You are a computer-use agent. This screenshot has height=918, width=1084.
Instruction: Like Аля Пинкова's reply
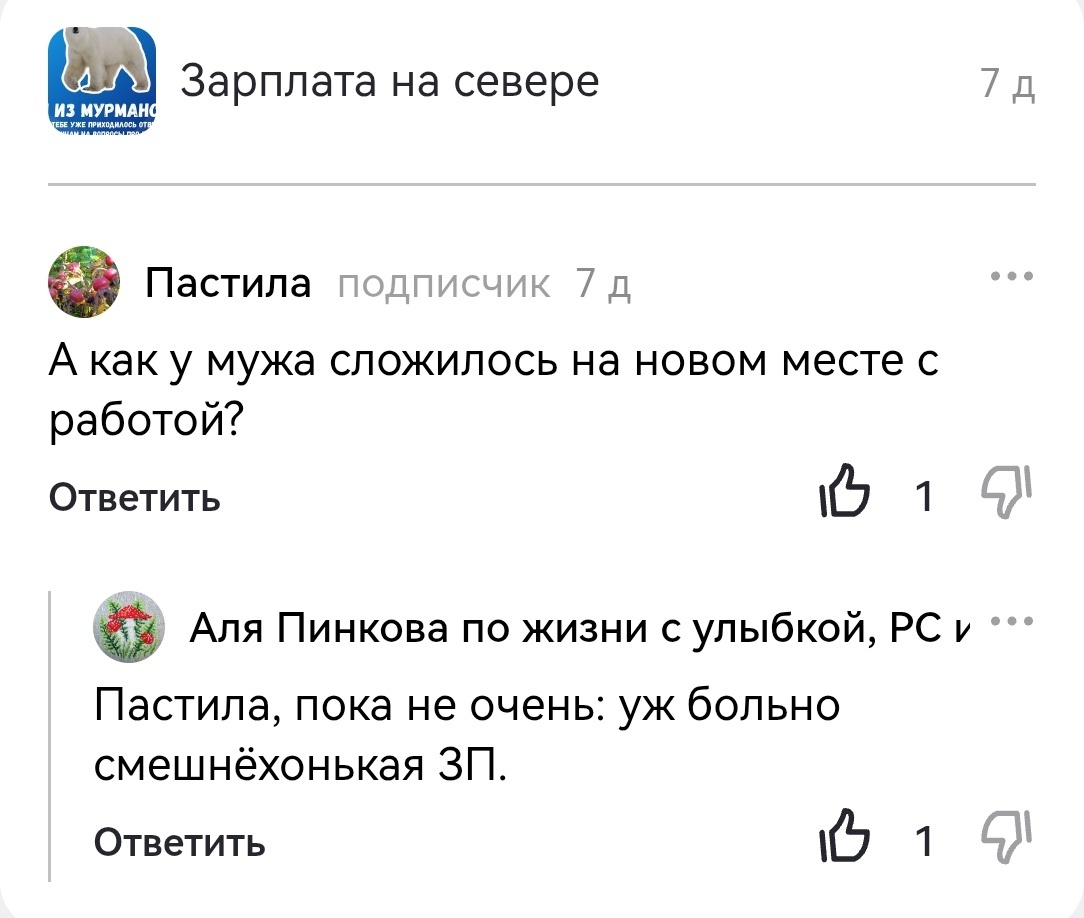[x=846, y=838]
